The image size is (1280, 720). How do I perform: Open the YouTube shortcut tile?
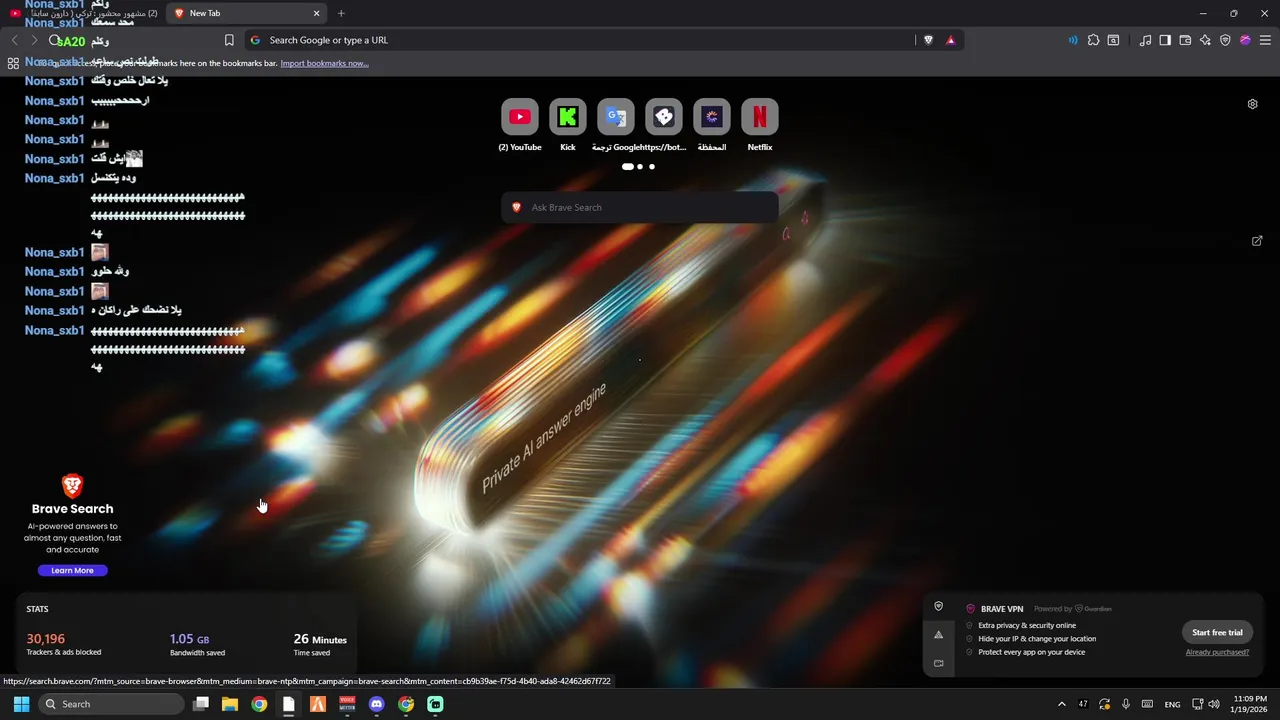[520, 117]
